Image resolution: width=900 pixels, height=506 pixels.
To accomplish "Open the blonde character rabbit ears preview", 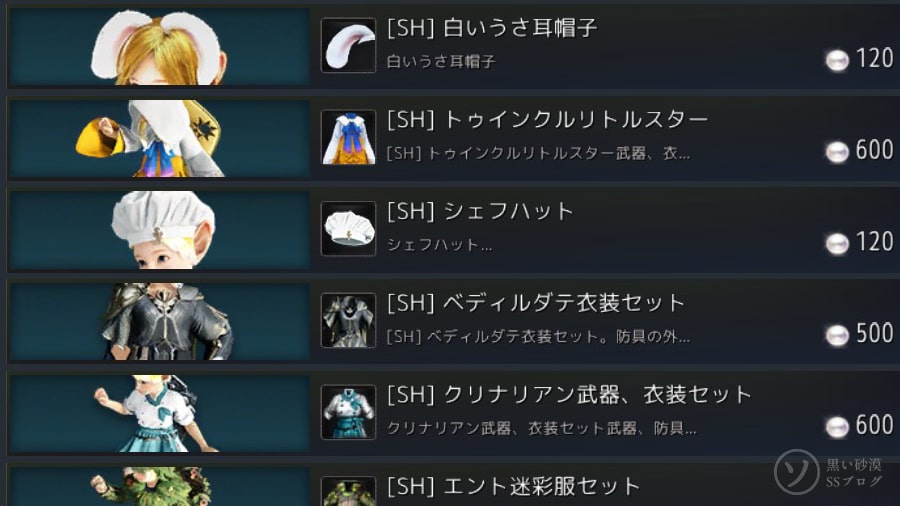I will point(160,47).
